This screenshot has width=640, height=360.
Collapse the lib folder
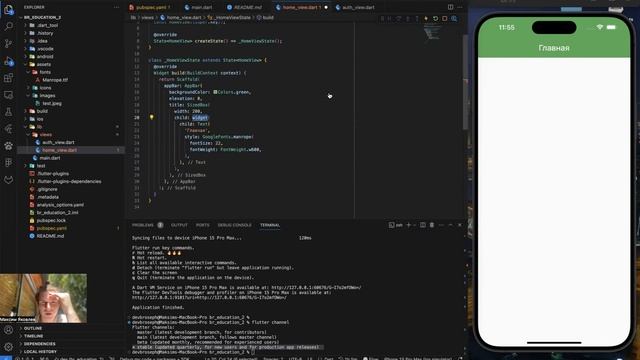[x=40, y=127]
